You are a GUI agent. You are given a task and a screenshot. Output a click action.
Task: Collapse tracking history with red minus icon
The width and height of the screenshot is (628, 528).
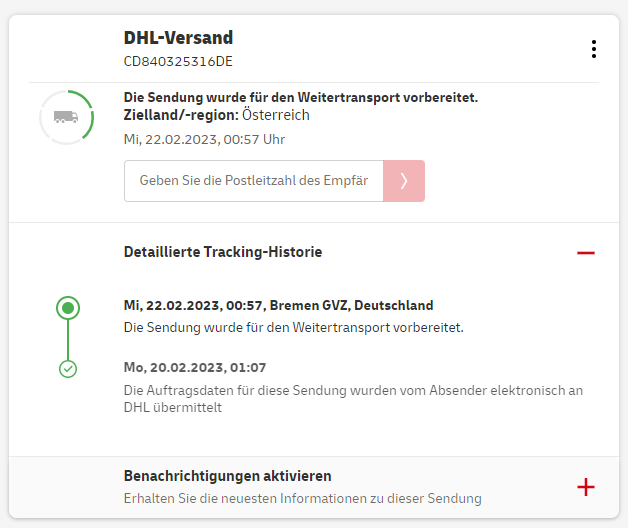tap(586, 253)
